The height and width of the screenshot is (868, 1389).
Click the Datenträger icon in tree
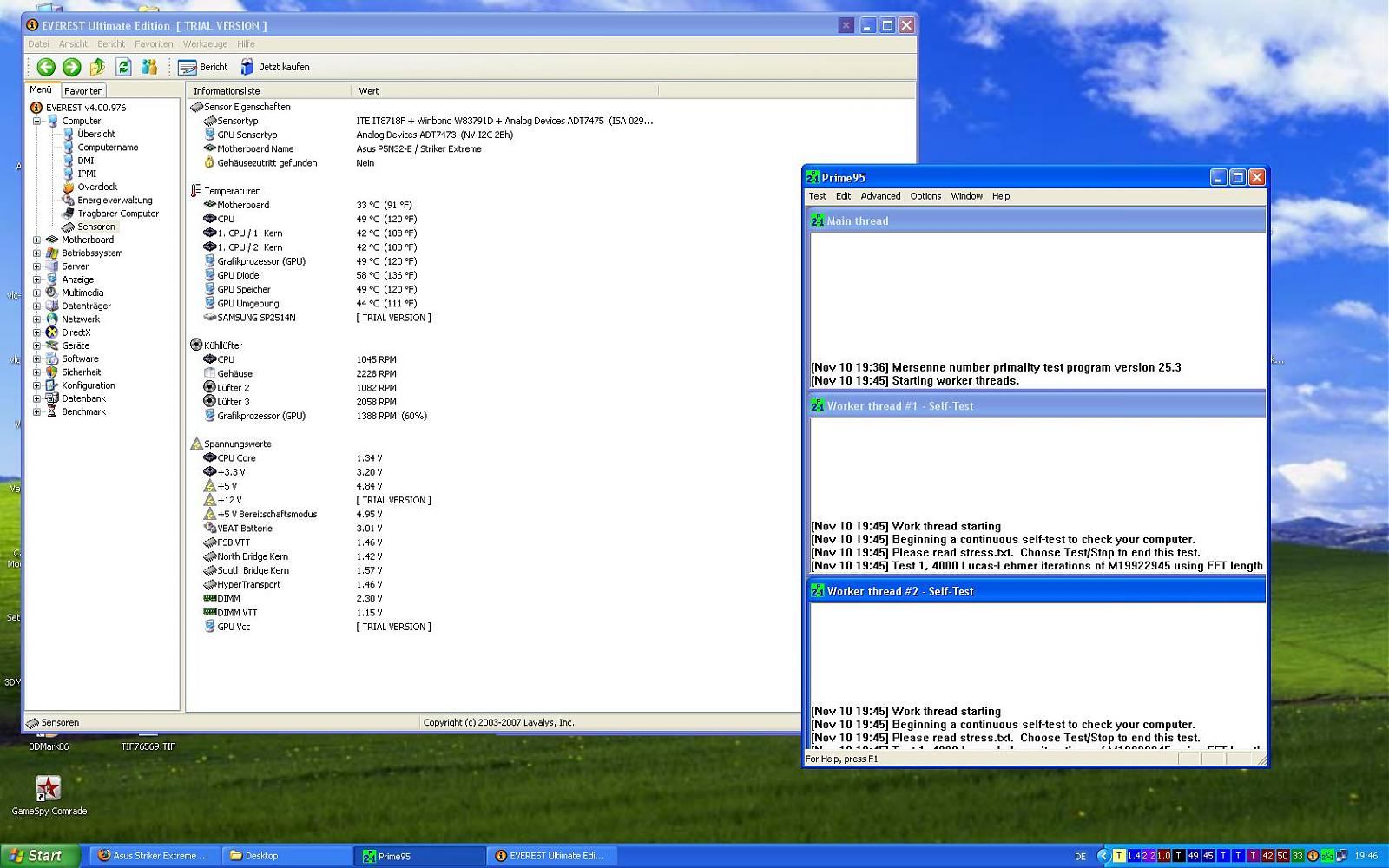[52, 306]
